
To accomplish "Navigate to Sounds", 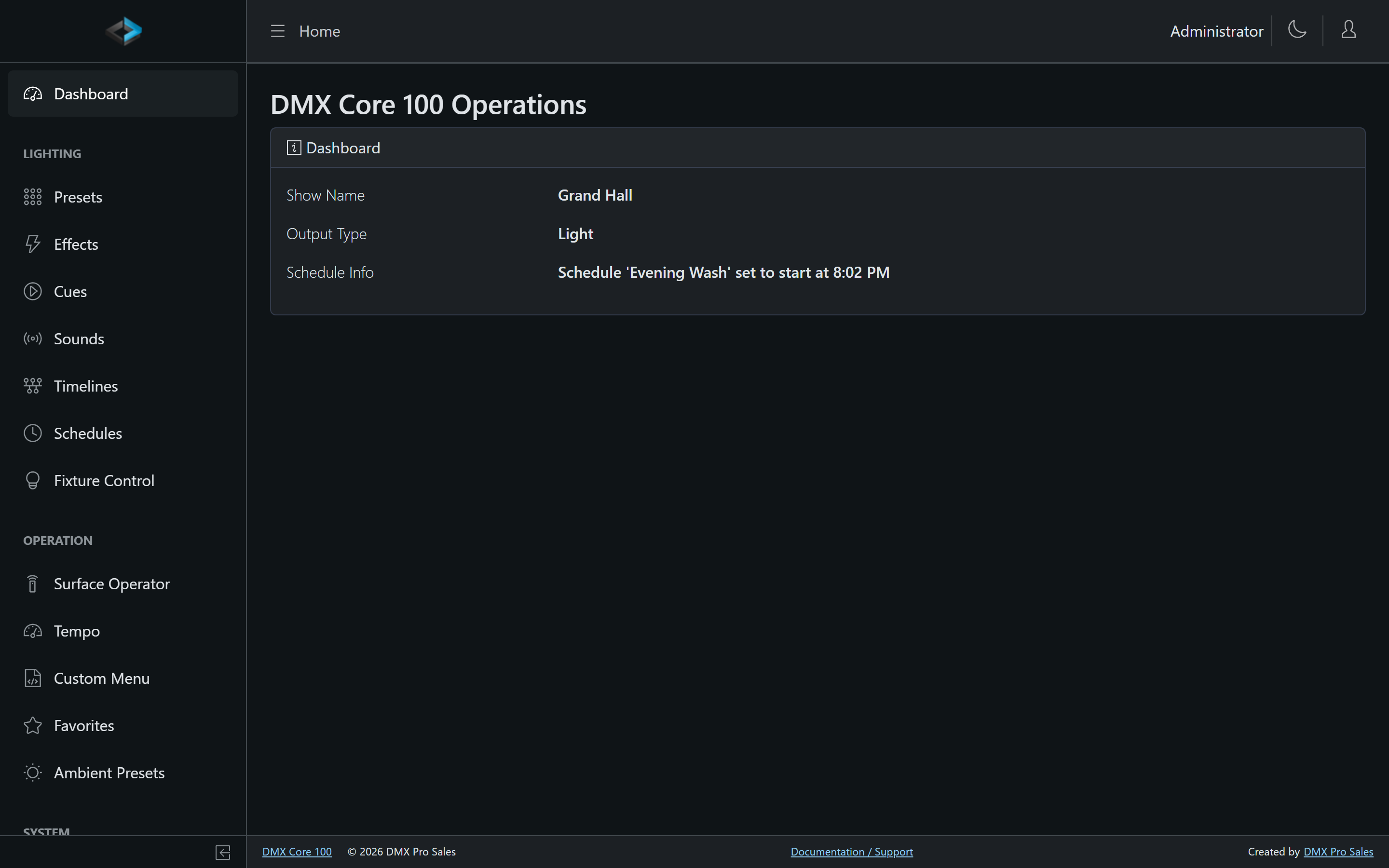I will point(123,339).
